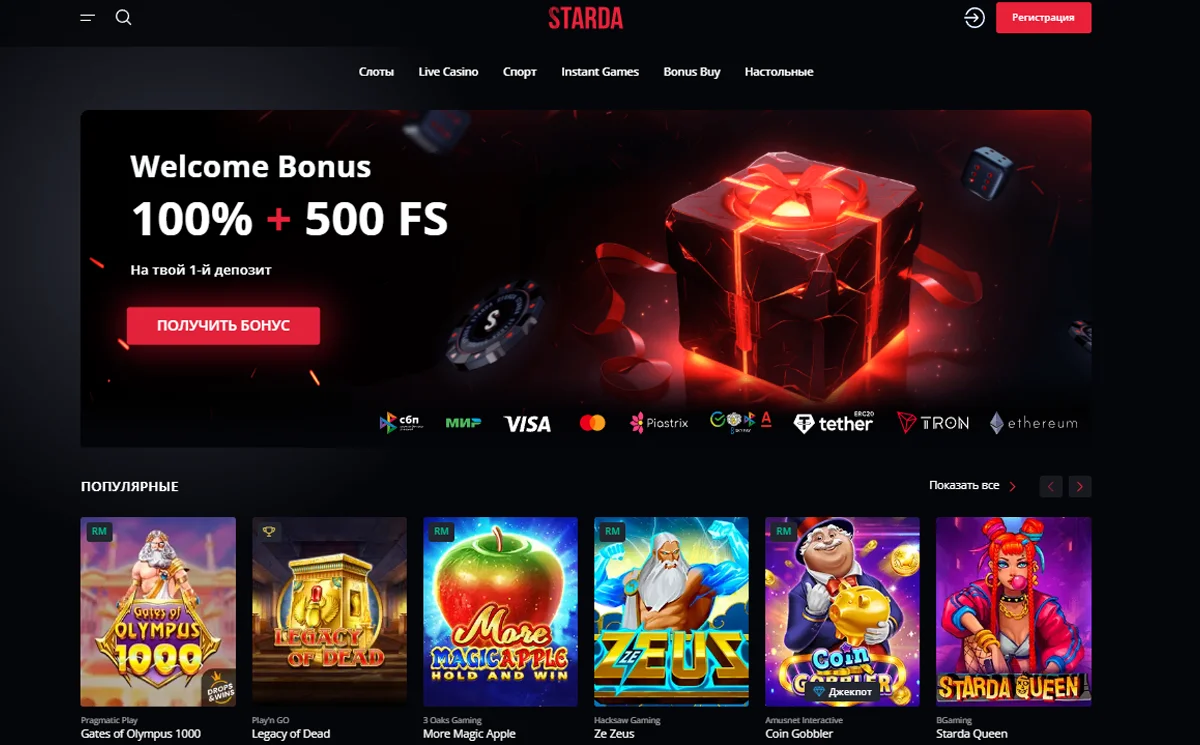Go to next popular games arrow
The image size is (1200, 745).
tap(1080, 487)
